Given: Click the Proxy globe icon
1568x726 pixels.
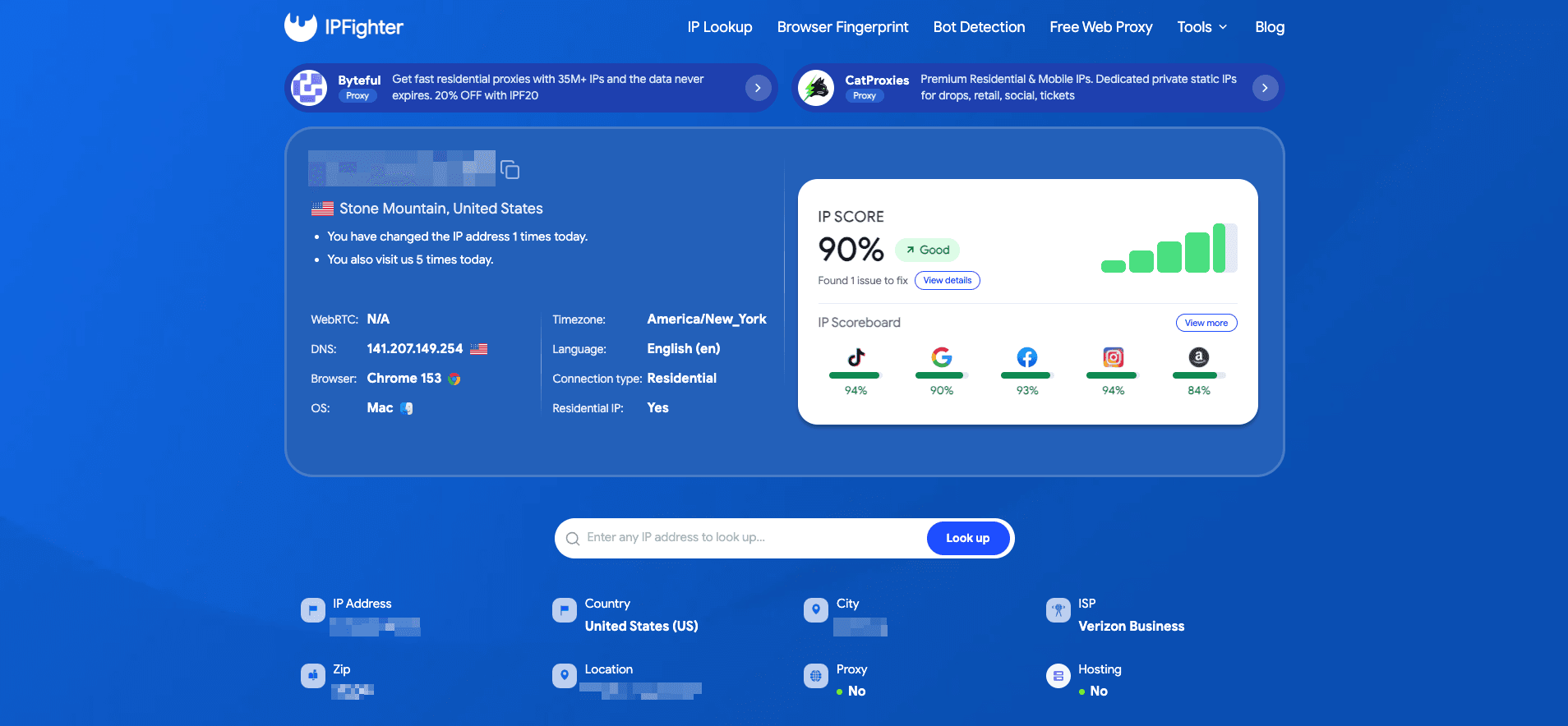Looking at the screenshot, I should coord(816,676).
